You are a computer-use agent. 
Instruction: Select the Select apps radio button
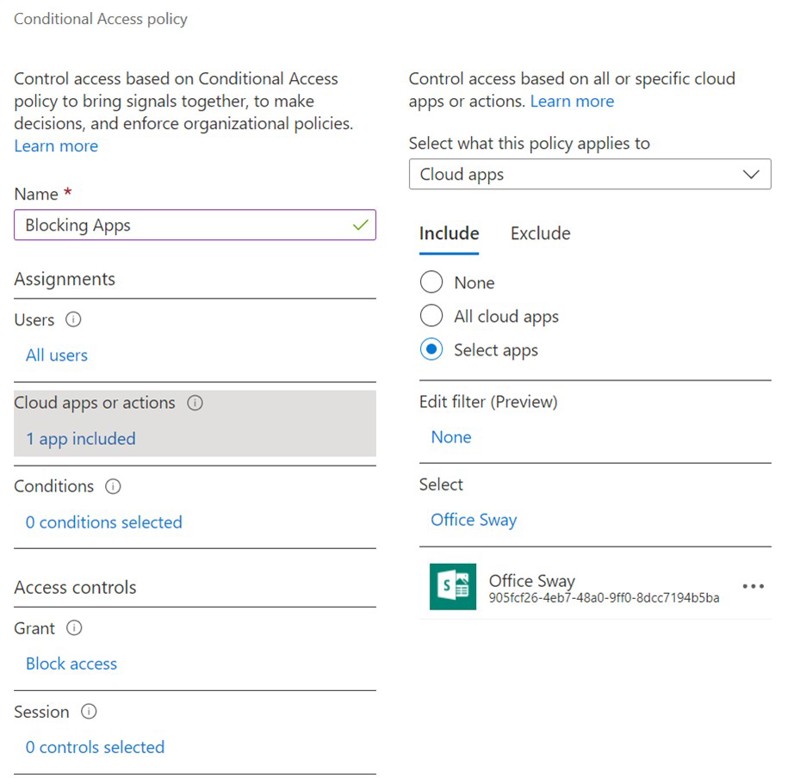pos(431,350)
